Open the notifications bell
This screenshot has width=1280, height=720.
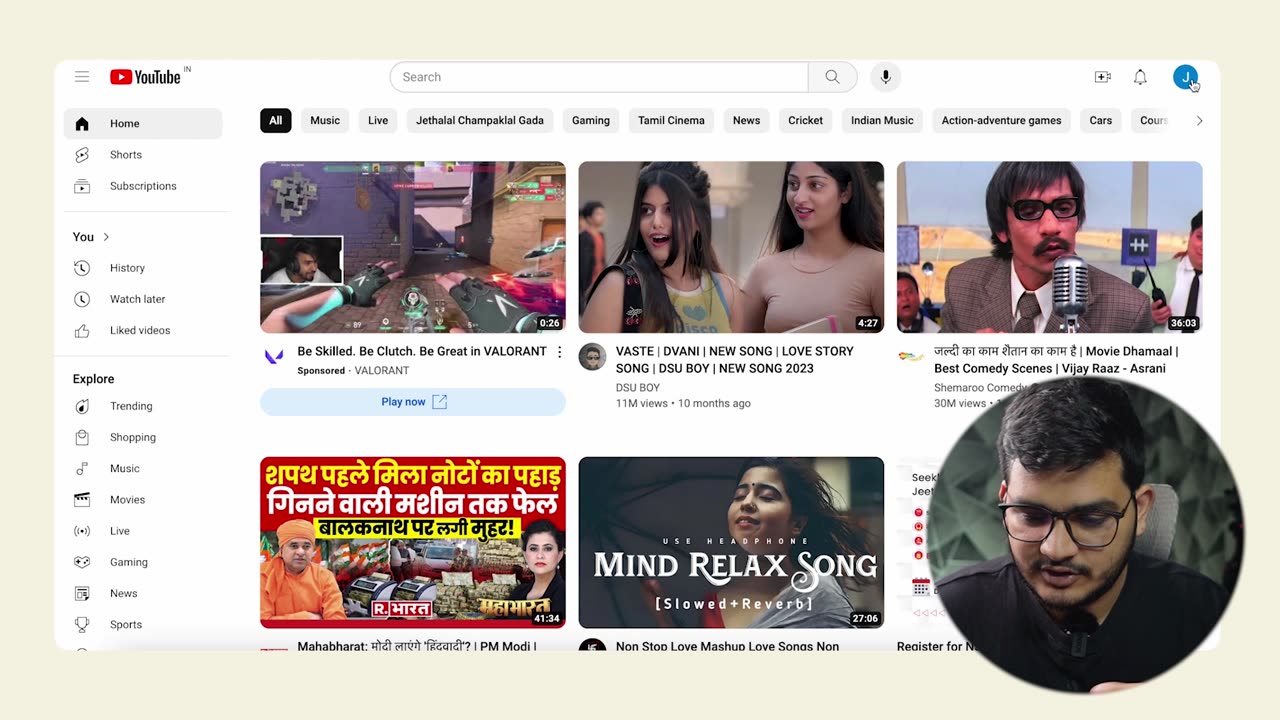click(1140, 77)
